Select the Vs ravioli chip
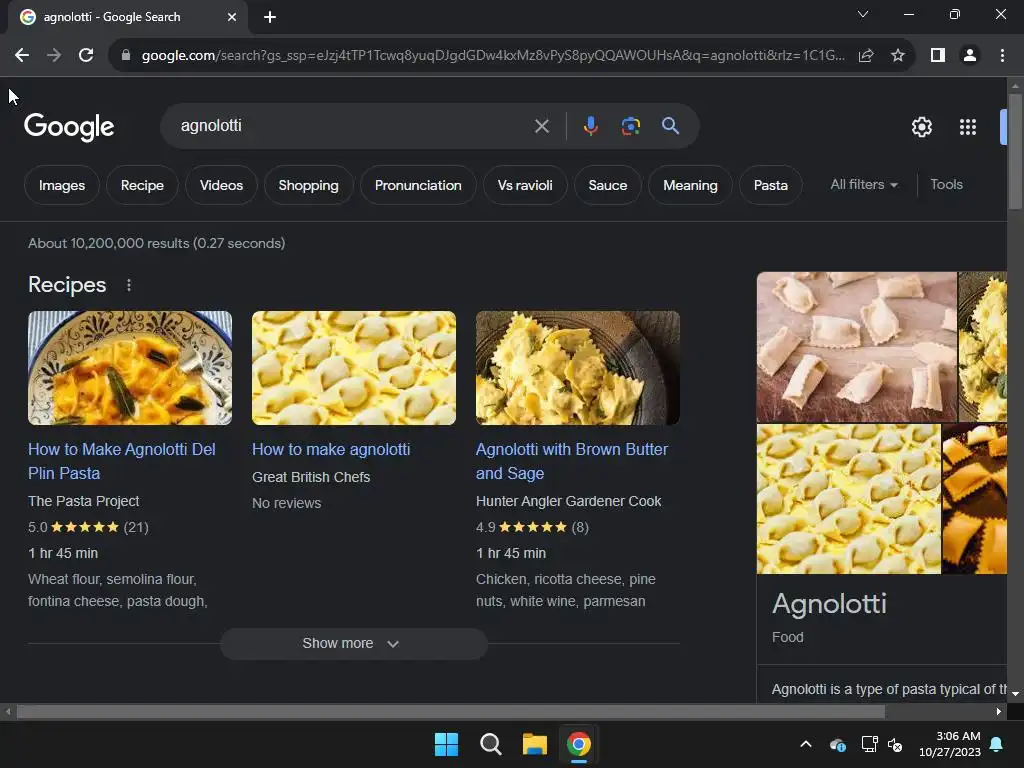The image size is (1024, 768). pos(525,185)
